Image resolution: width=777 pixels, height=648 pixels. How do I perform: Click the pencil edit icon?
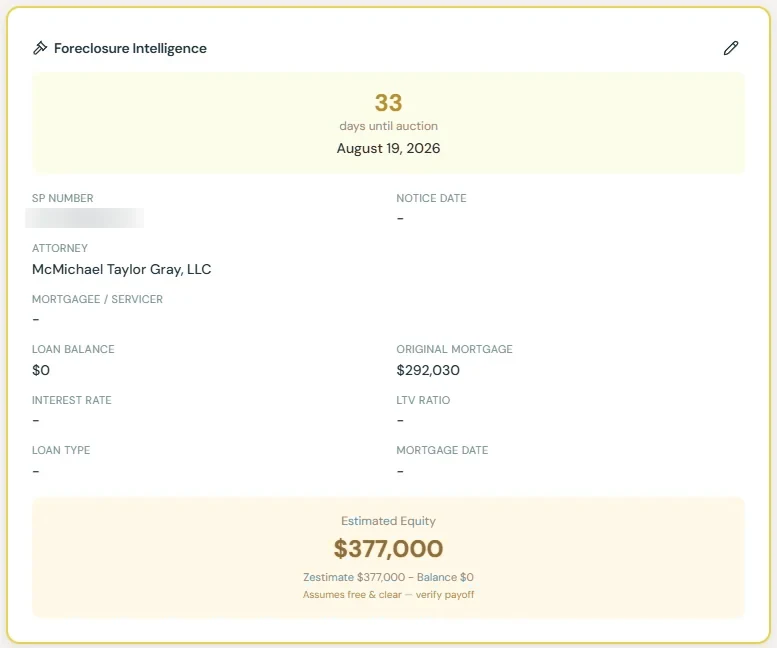[x=731, y=48]
